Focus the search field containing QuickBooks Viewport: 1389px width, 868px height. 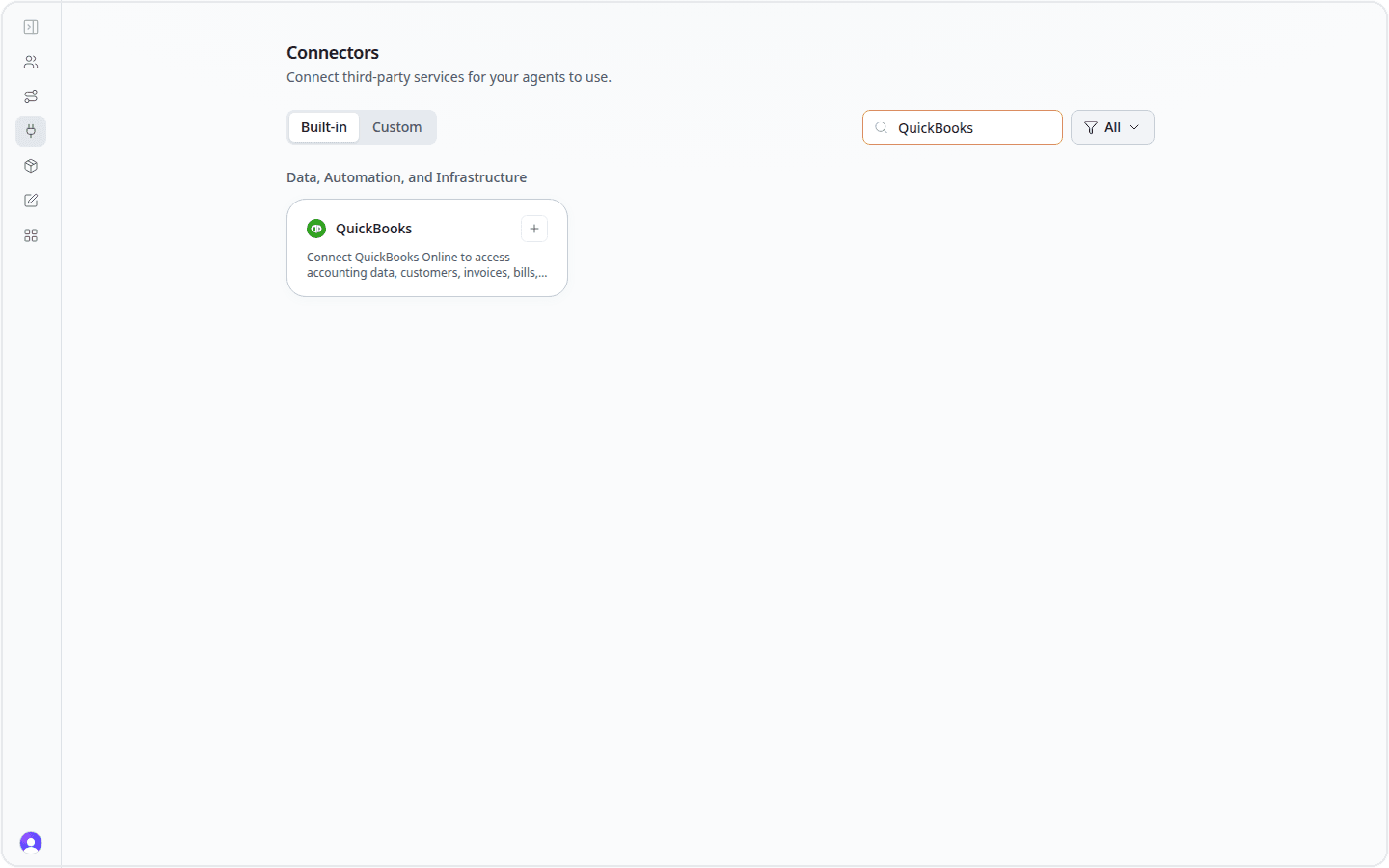(x=963, y=127)
